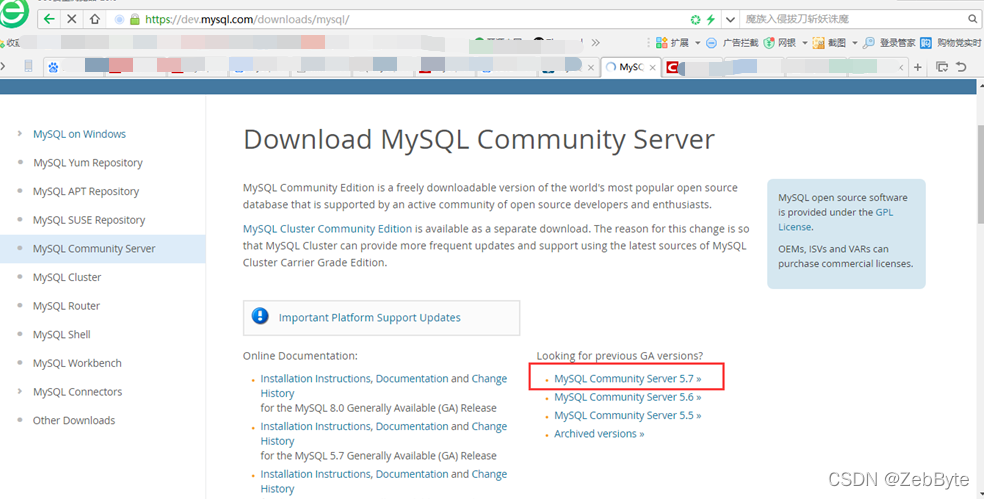
Task: Open a new tab with plus icon
Action: click(917, 67)
